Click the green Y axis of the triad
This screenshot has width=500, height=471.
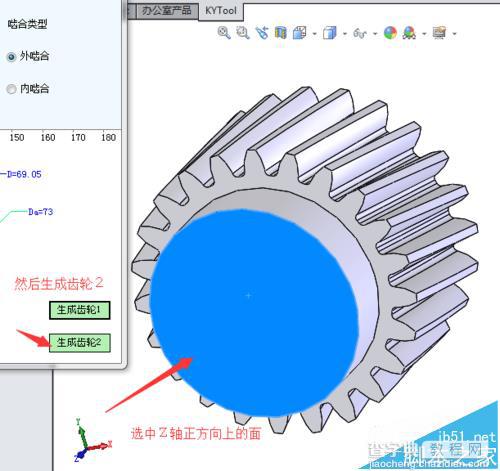click(82, 432)
